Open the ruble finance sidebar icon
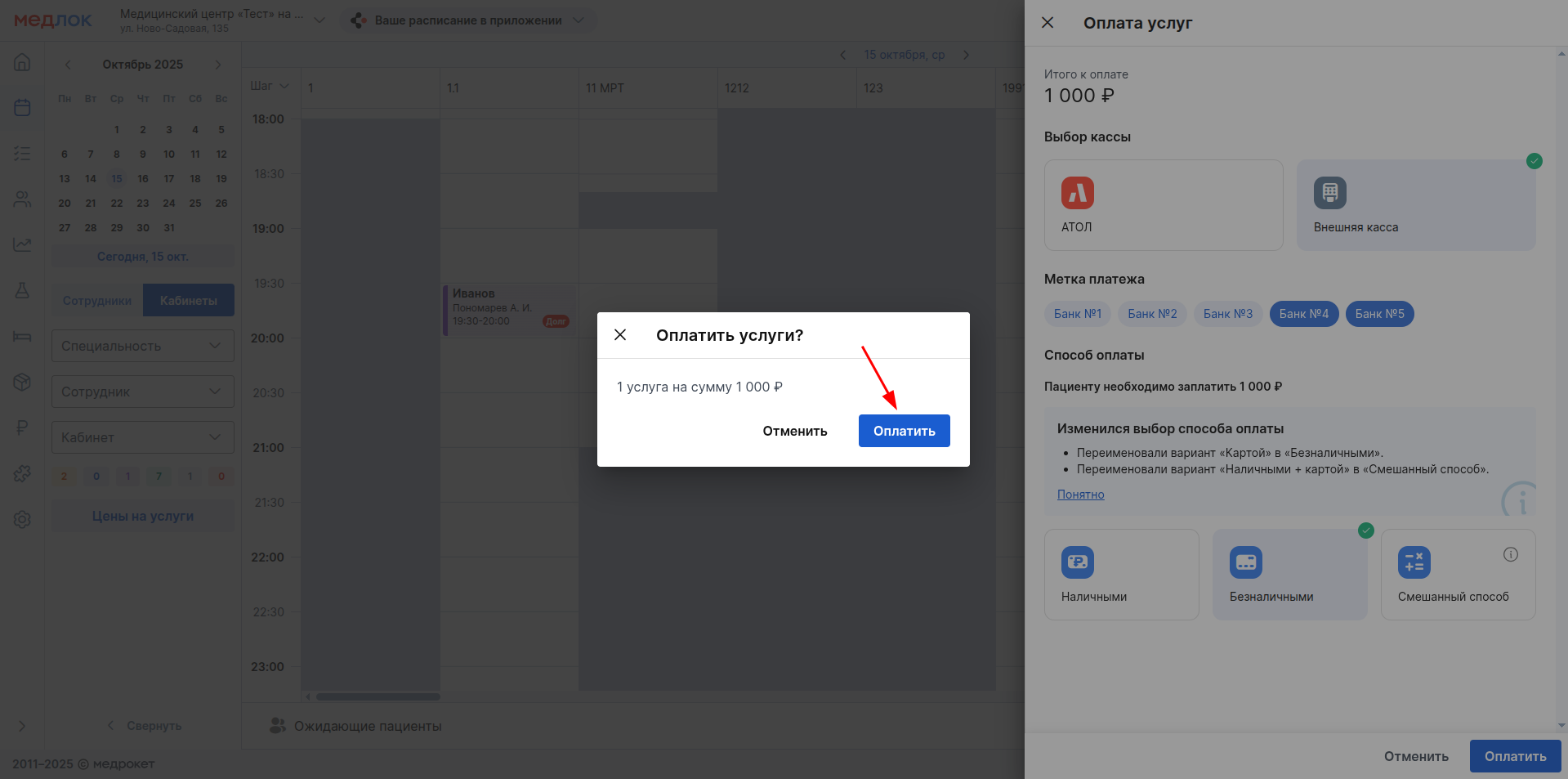The width and height of the screenshot is (1568, 779). click(22, 428)
